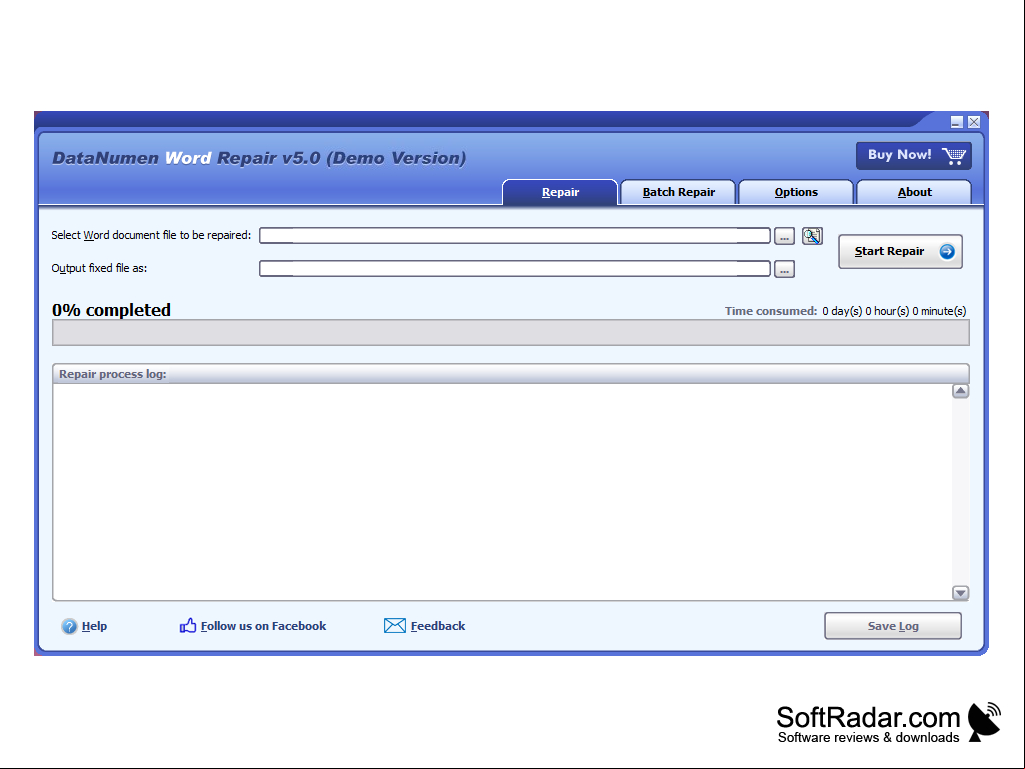This screenshot has width=1025, height=769.
Task: Open the About tab
Action: [915, 192]
